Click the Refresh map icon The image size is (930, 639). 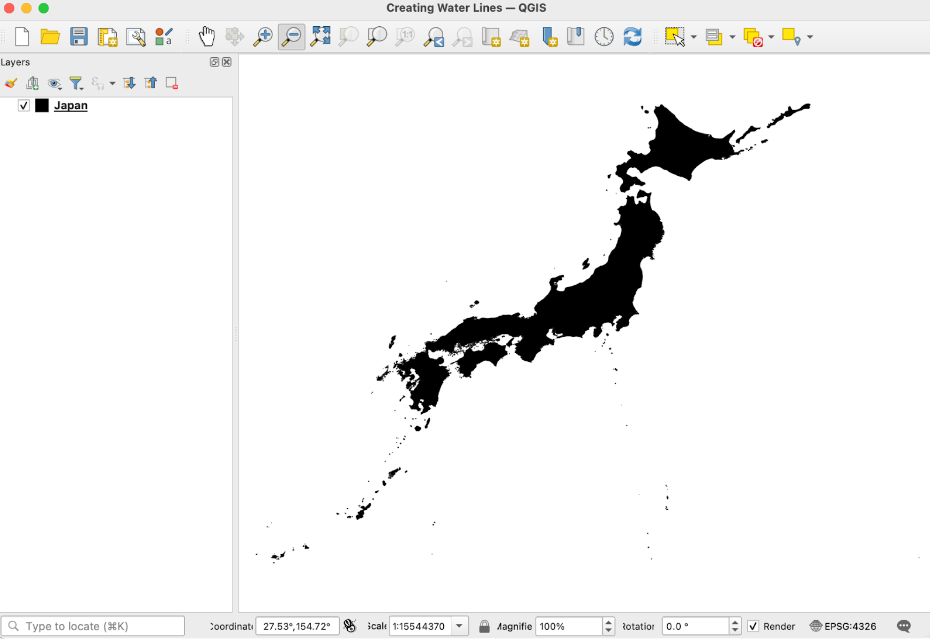632,37
